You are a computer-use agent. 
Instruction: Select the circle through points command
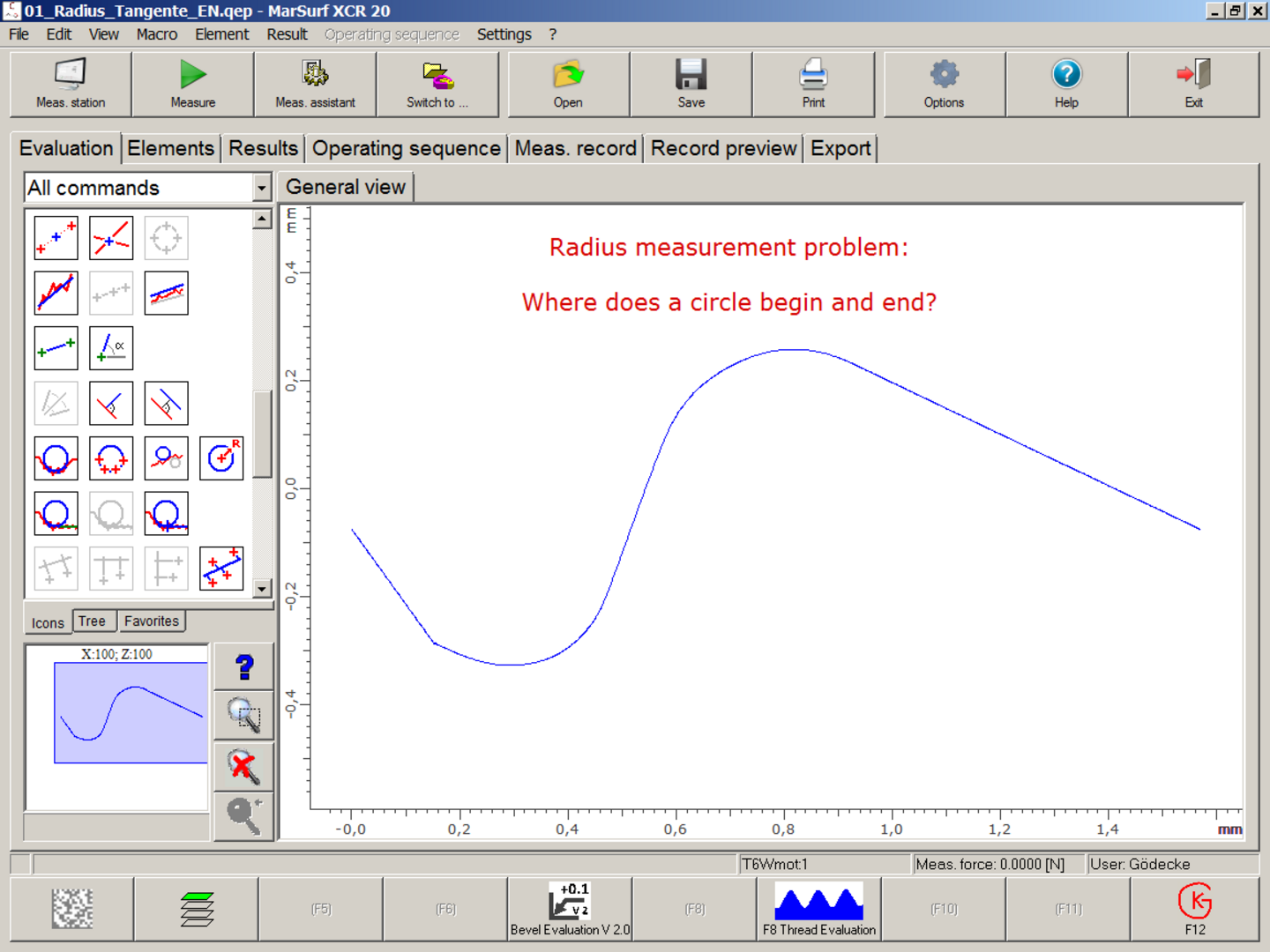111,458
